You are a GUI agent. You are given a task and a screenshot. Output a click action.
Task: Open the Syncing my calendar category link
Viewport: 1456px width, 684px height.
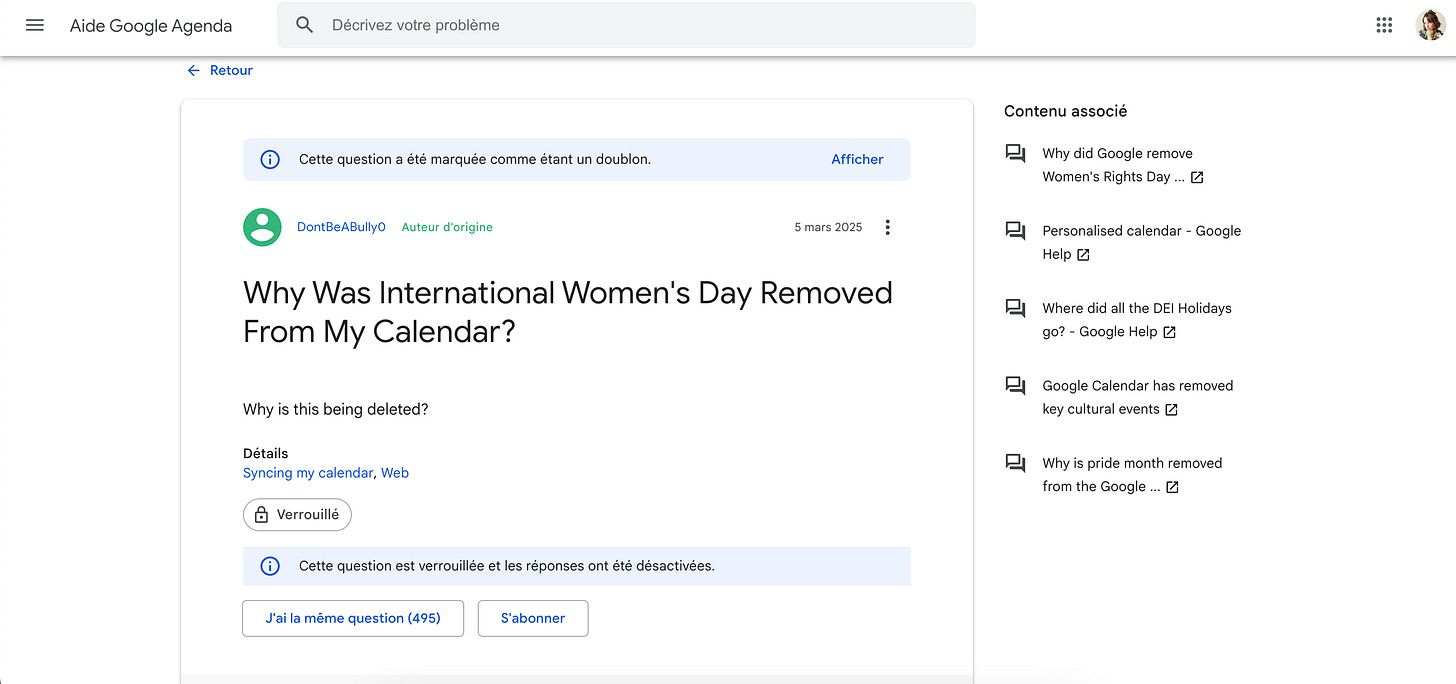(308, 473)
